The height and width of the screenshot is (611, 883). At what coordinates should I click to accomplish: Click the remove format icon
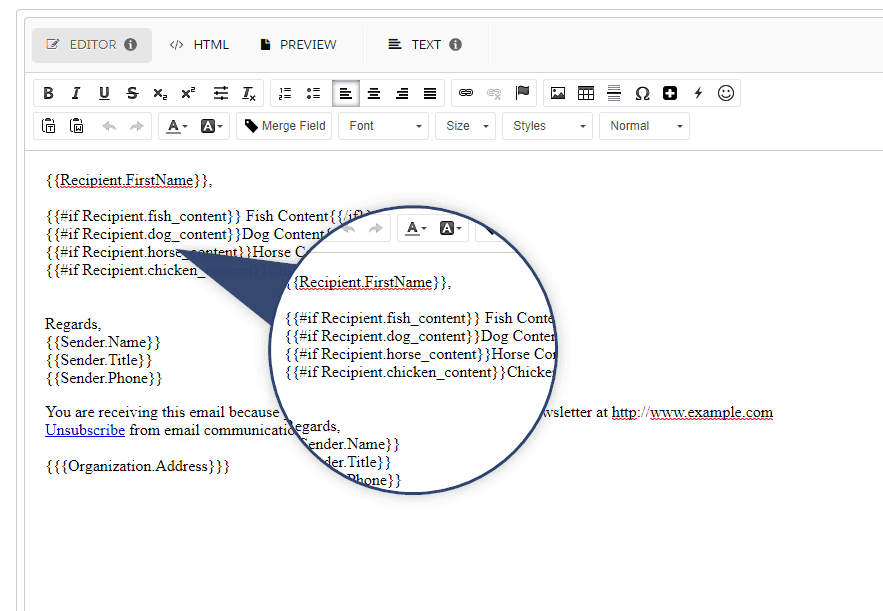249,93
